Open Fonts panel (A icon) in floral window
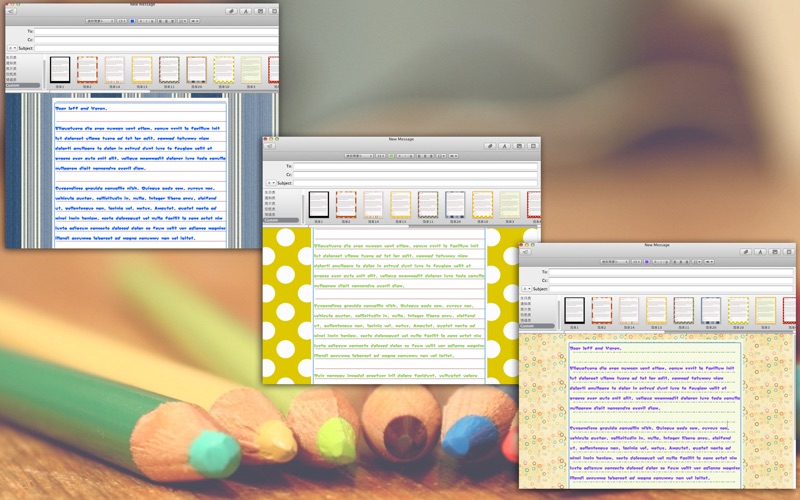The width and height of the screenshot is (800, 500). (x=760, y=252)
